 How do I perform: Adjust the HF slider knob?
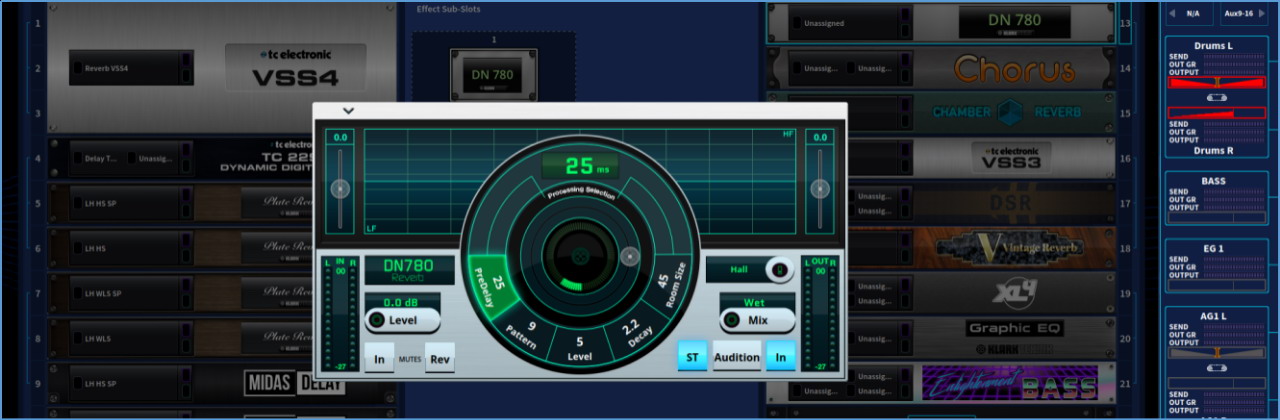tap(820, 188)
